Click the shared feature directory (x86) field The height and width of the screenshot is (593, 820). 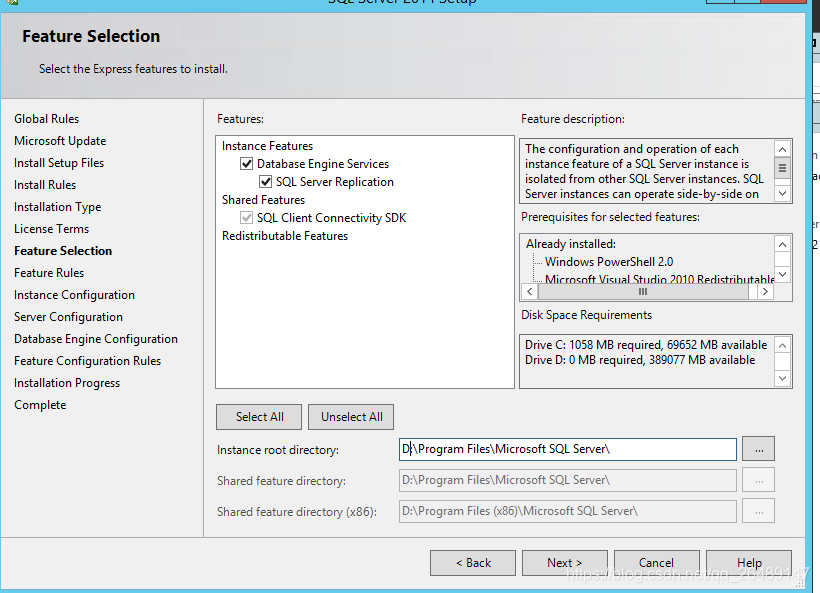(568, 511)
